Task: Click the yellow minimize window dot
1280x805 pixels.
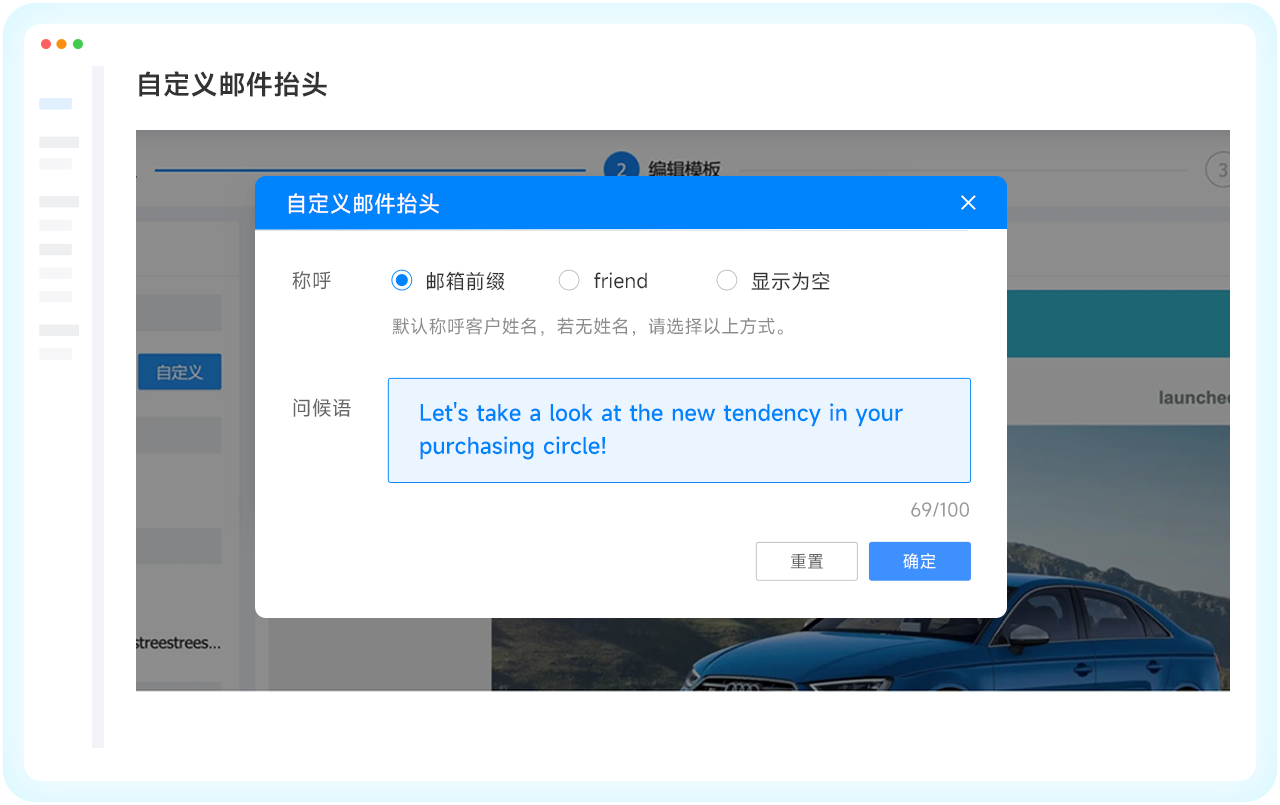Action: 62,44
